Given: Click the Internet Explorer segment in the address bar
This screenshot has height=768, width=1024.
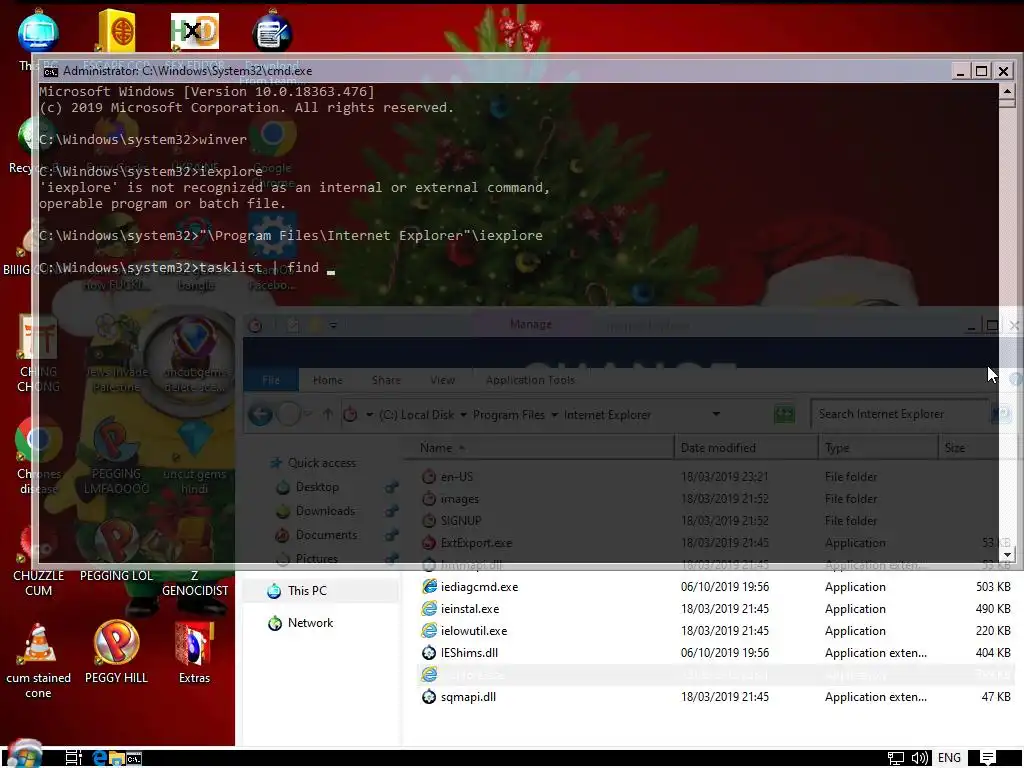Looking at the screenshot, I should coord(607,415).
